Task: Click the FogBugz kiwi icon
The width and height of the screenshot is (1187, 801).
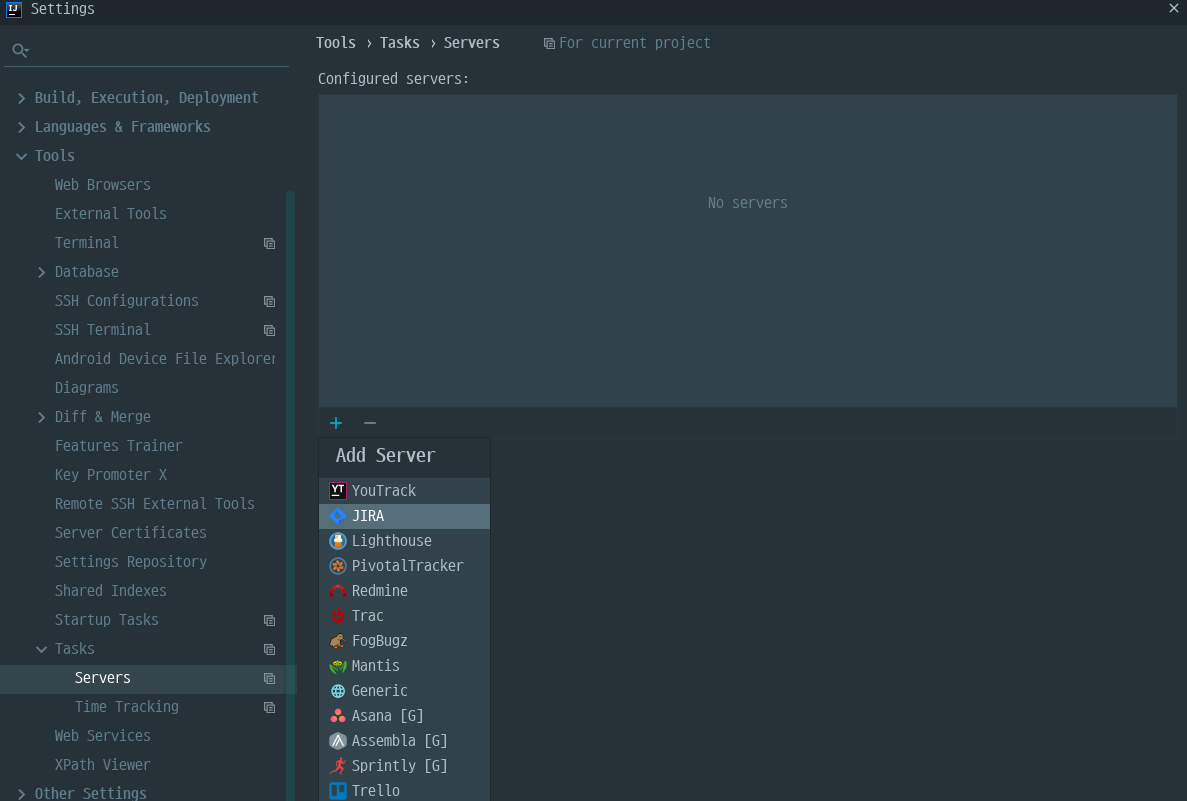Action: 338,640
